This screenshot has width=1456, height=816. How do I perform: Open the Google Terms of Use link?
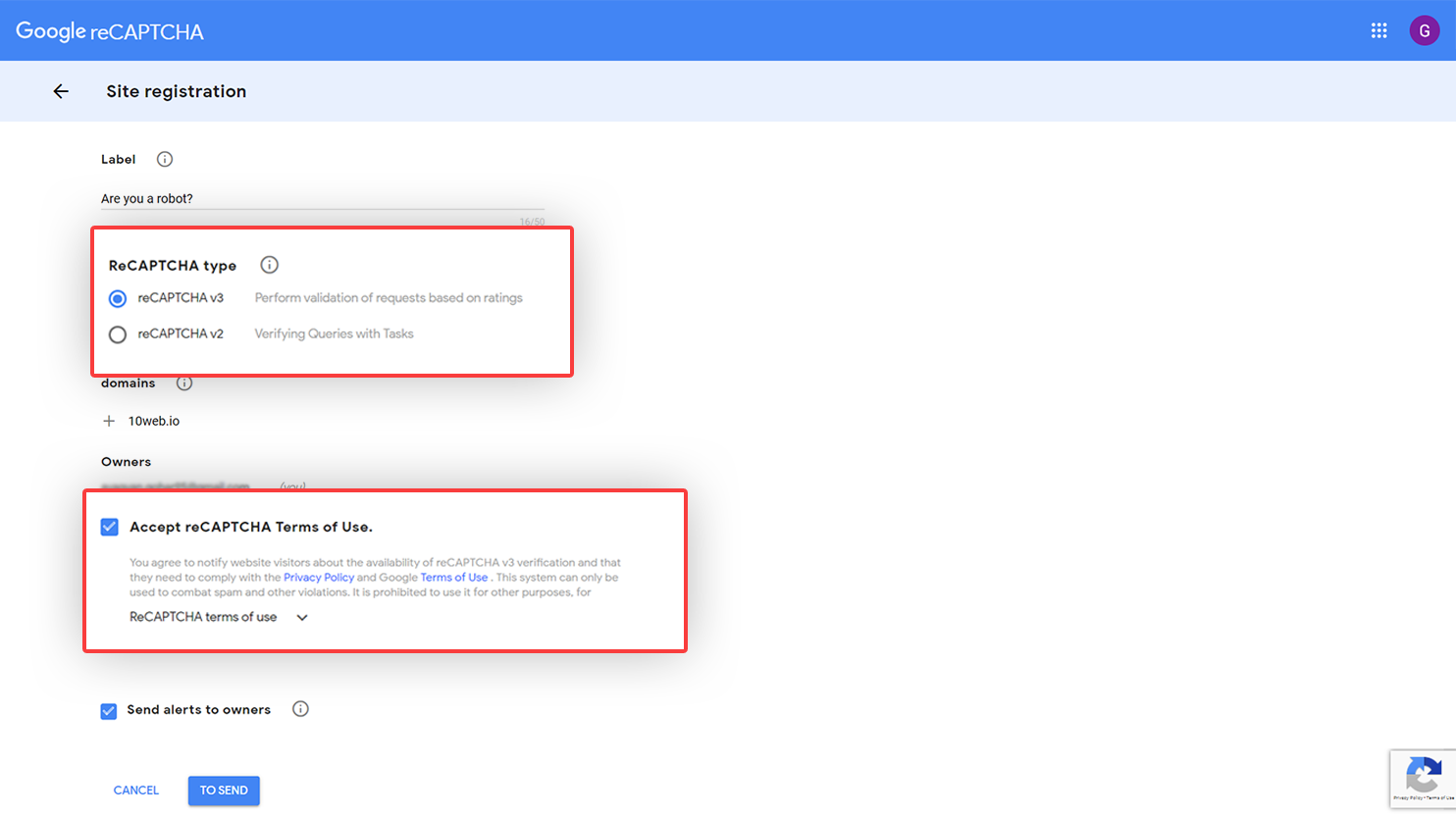(454, 578)
